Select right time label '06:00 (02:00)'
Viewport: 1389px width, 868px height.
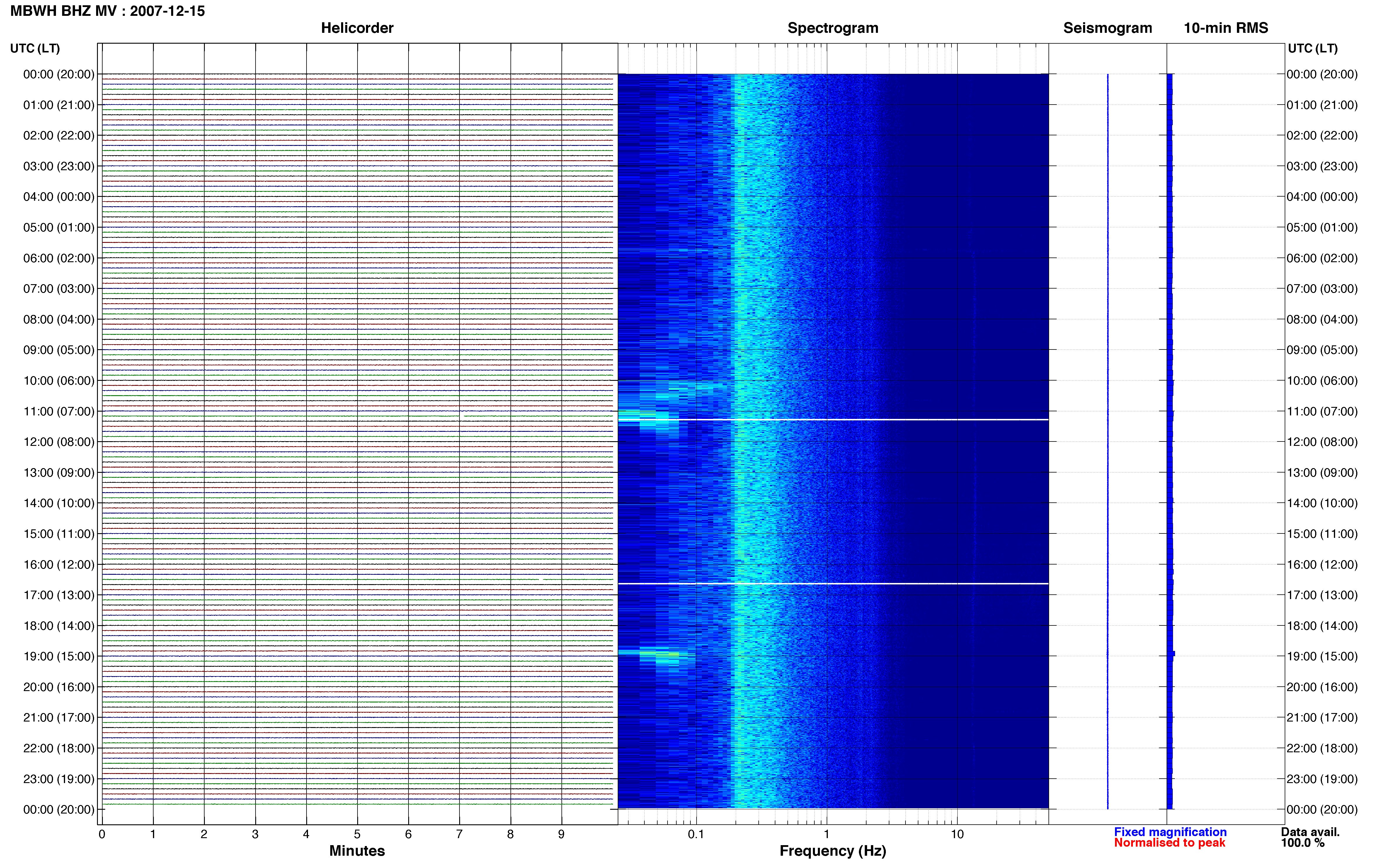pos(1322,258)
